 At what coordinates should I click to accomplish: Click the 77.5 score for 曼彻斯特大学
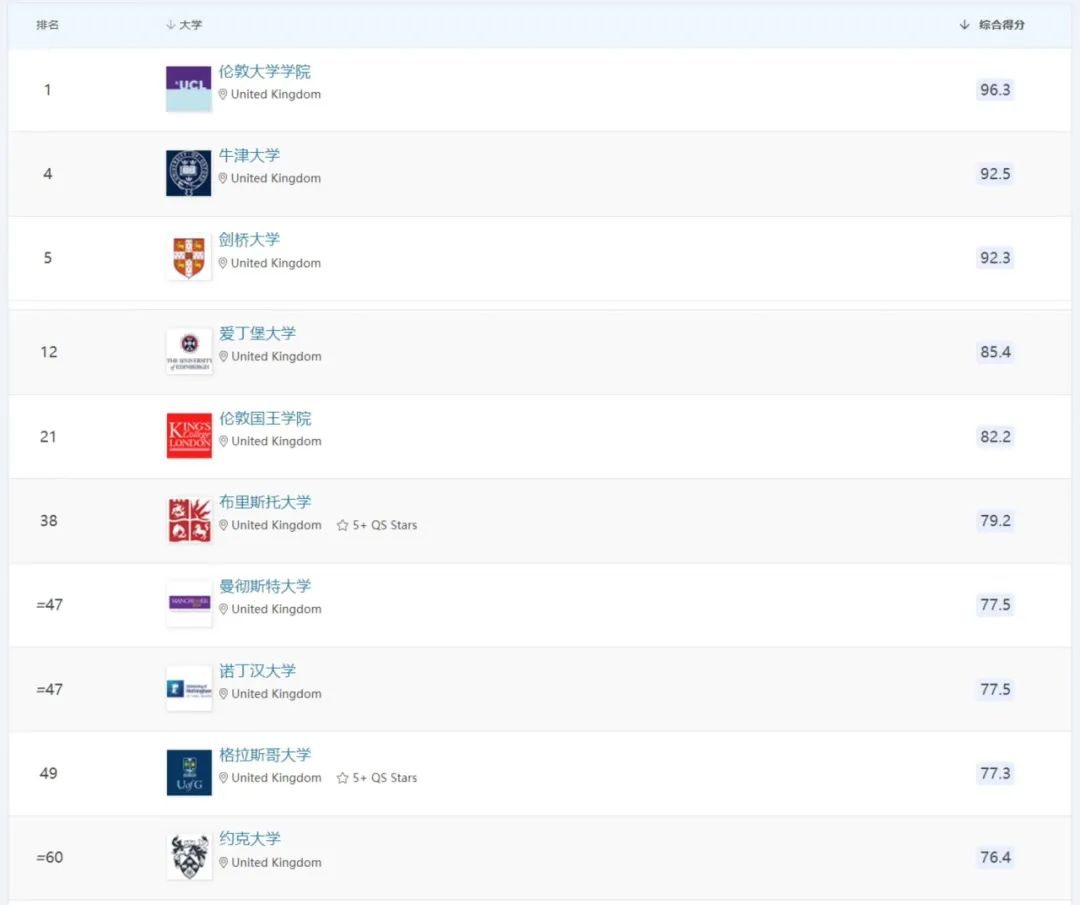[x=995, y=605]
